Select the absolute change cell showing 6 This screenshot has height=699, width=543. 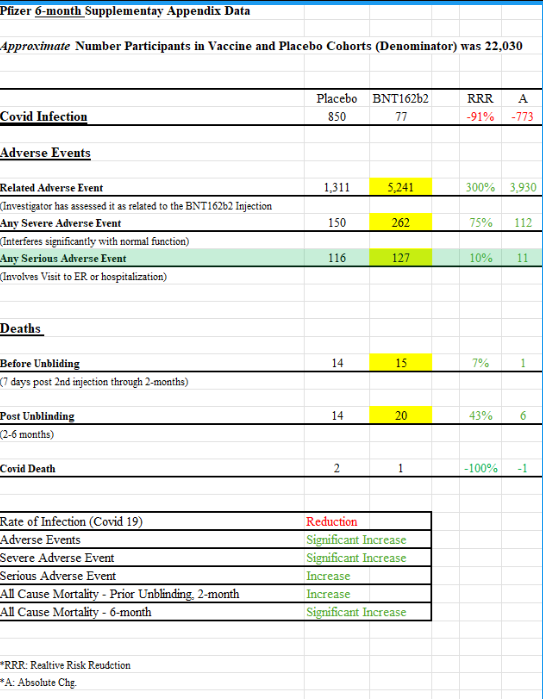[x=523, y=415]
